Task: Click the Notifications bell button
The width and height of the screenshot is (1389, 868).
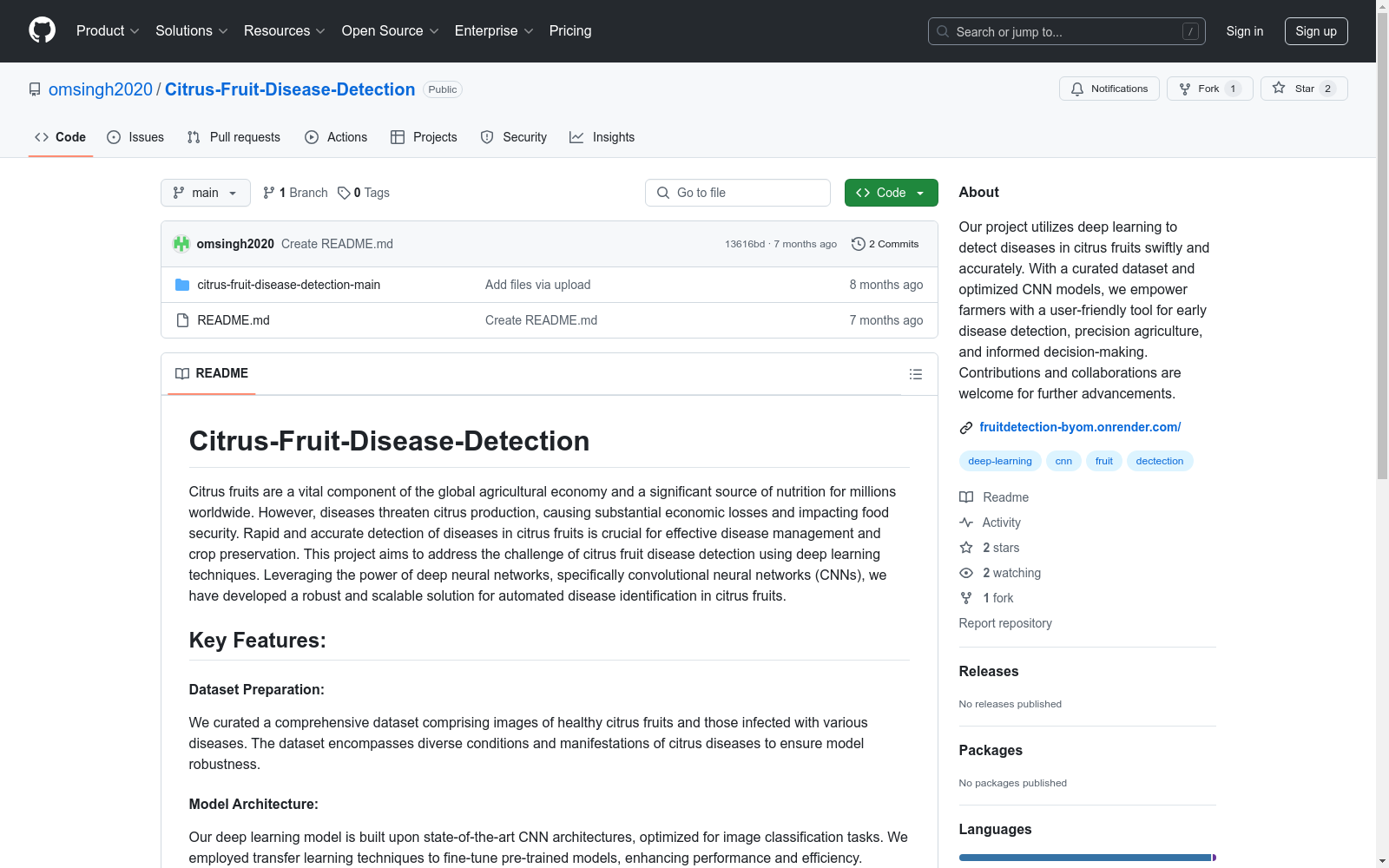Action: point(1109,89)
